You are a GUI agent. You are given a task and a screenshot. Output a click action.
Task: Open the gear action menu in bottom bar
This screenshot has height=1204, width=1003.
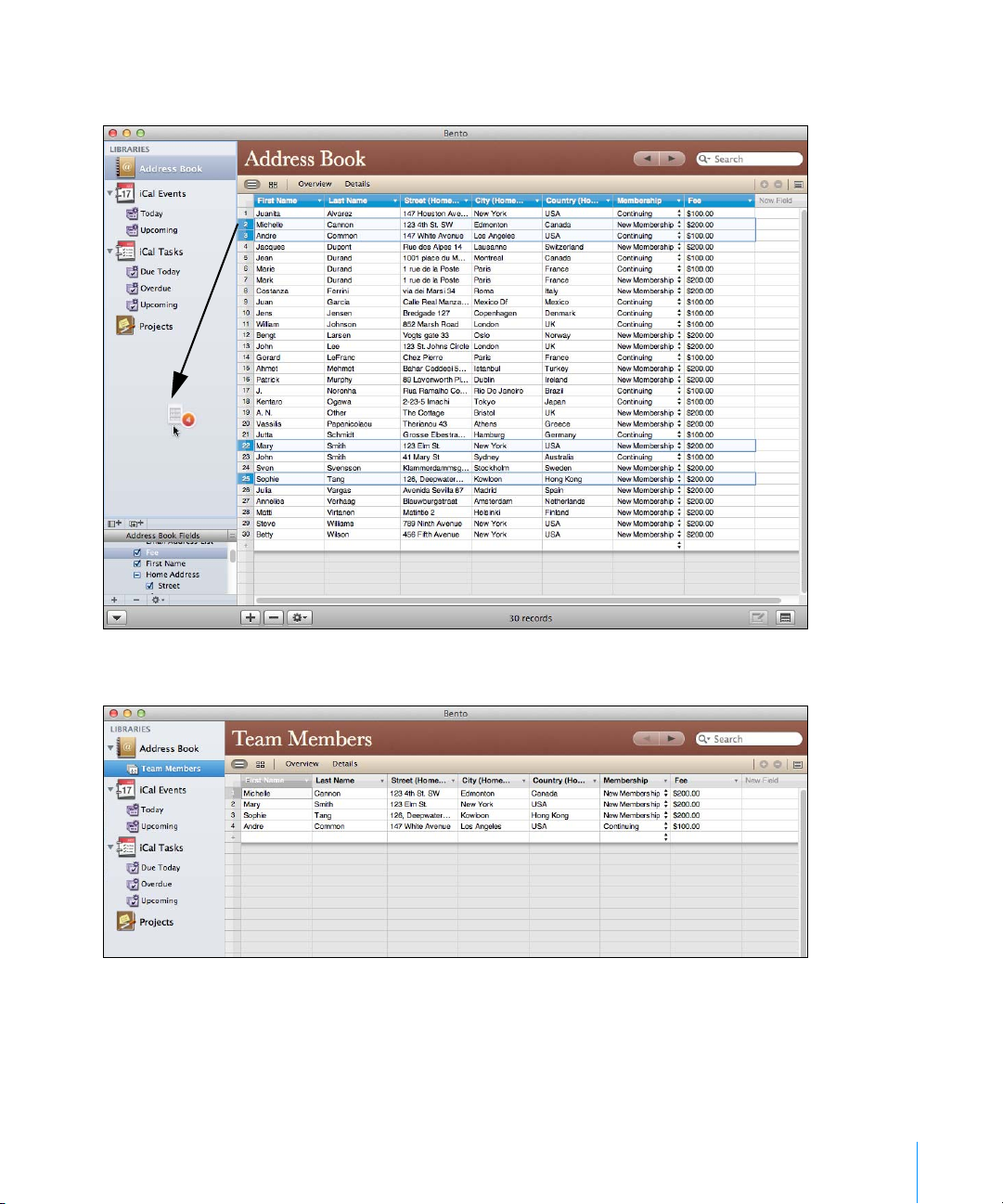[300, 617]
